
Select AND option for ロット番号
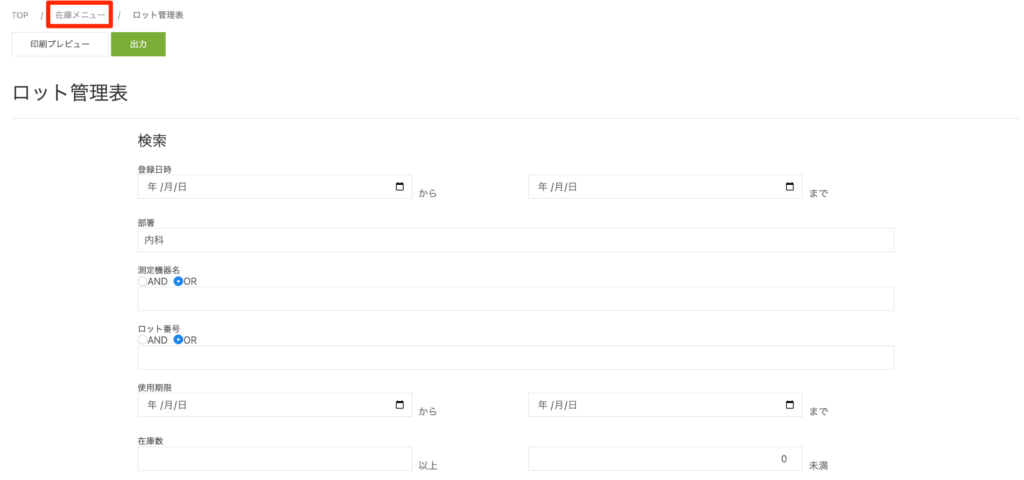coord(142,340)
